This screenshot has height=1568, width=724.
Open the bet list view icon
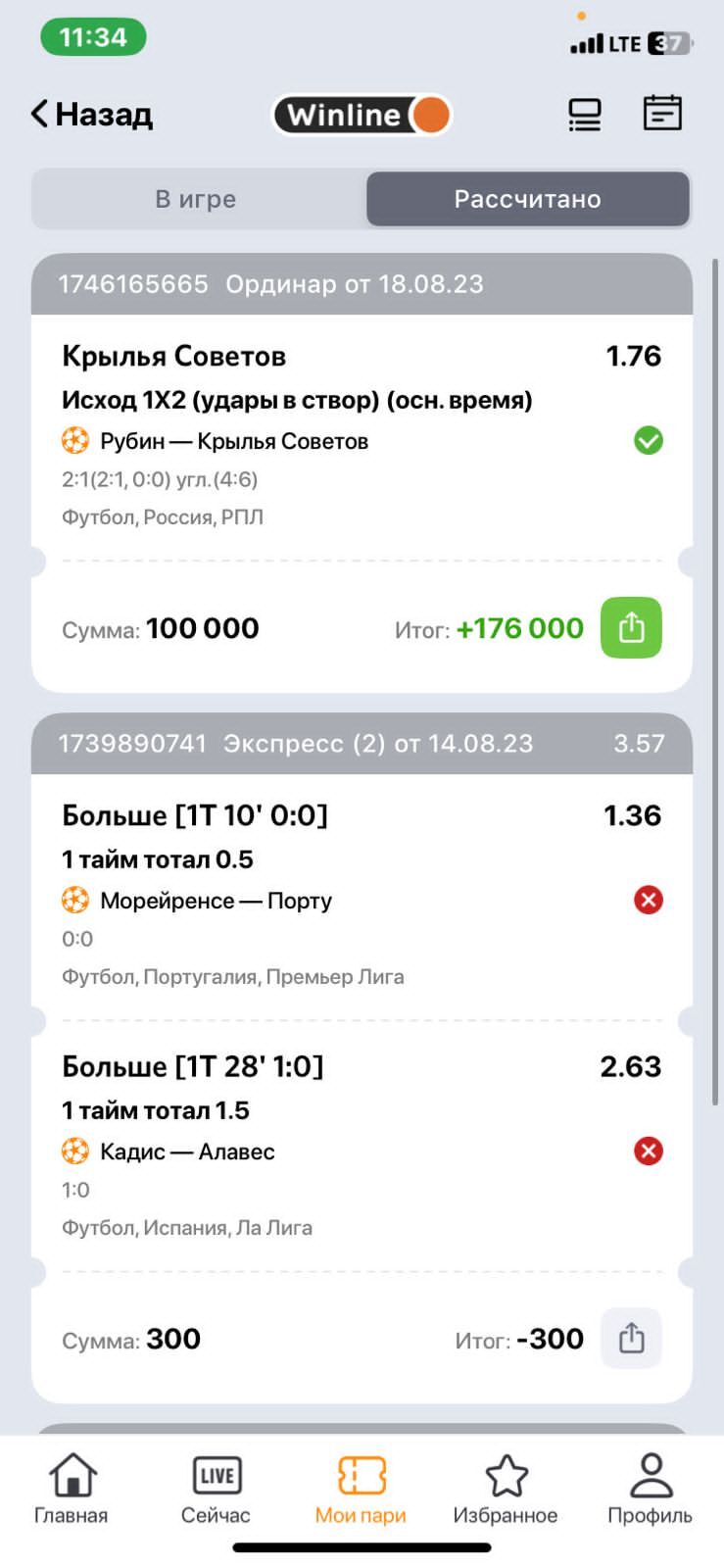click(x=585, y=114)
